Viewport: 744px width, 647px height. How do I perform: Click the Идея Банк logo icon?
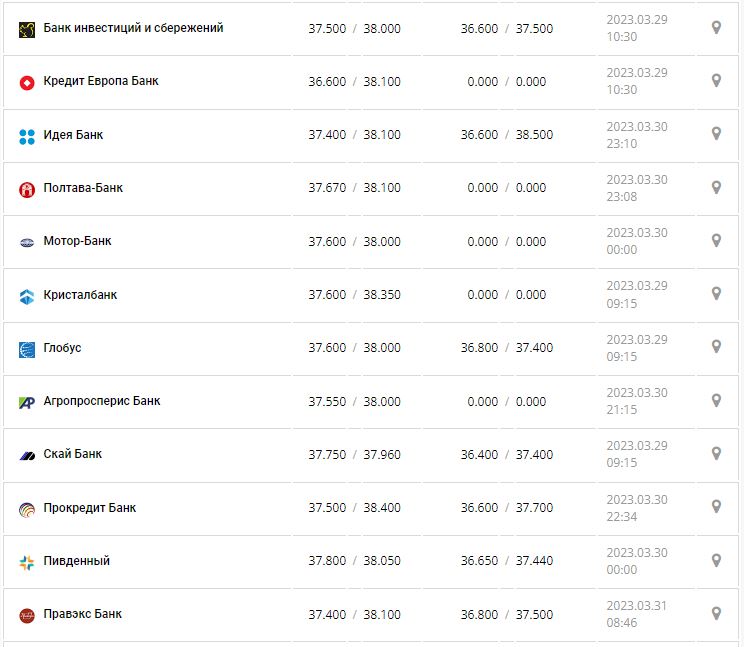click(27, 136)
